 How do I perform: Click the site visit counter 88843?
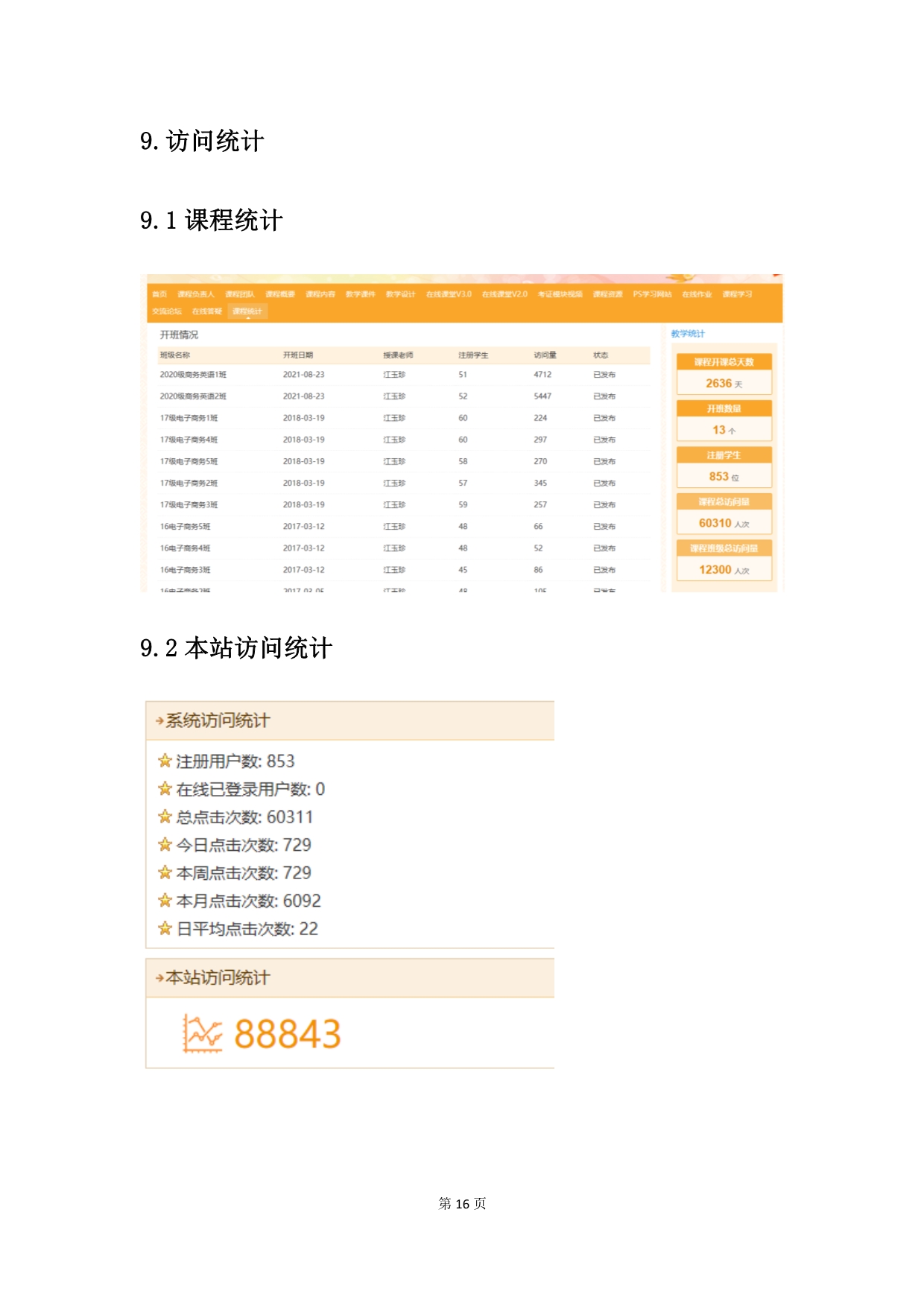pos(288,1034)
